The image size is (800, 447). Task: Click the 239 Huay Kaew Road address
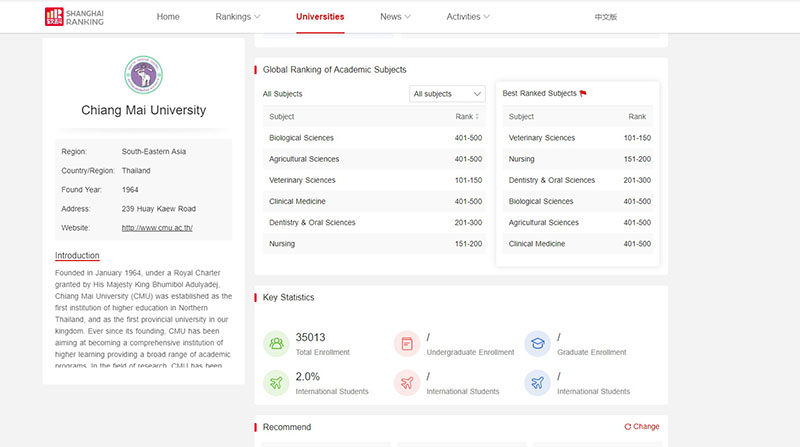(159, 209)
